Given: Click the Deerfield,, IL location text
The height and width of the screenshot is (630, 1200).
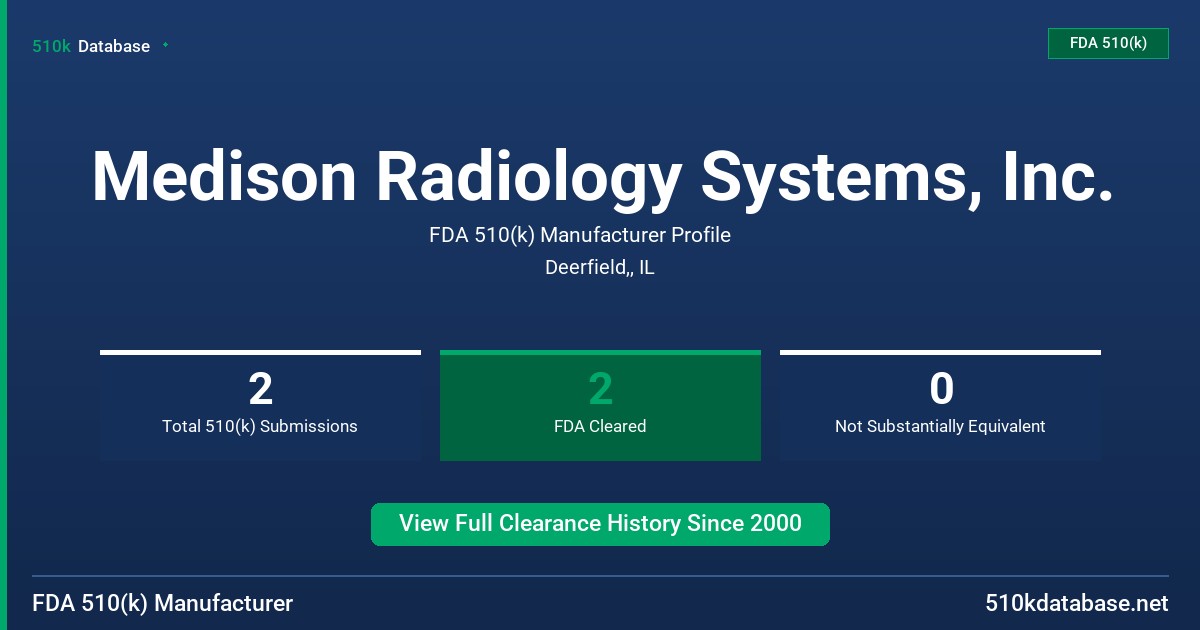Looking at the screenshot, I should 600,268.
